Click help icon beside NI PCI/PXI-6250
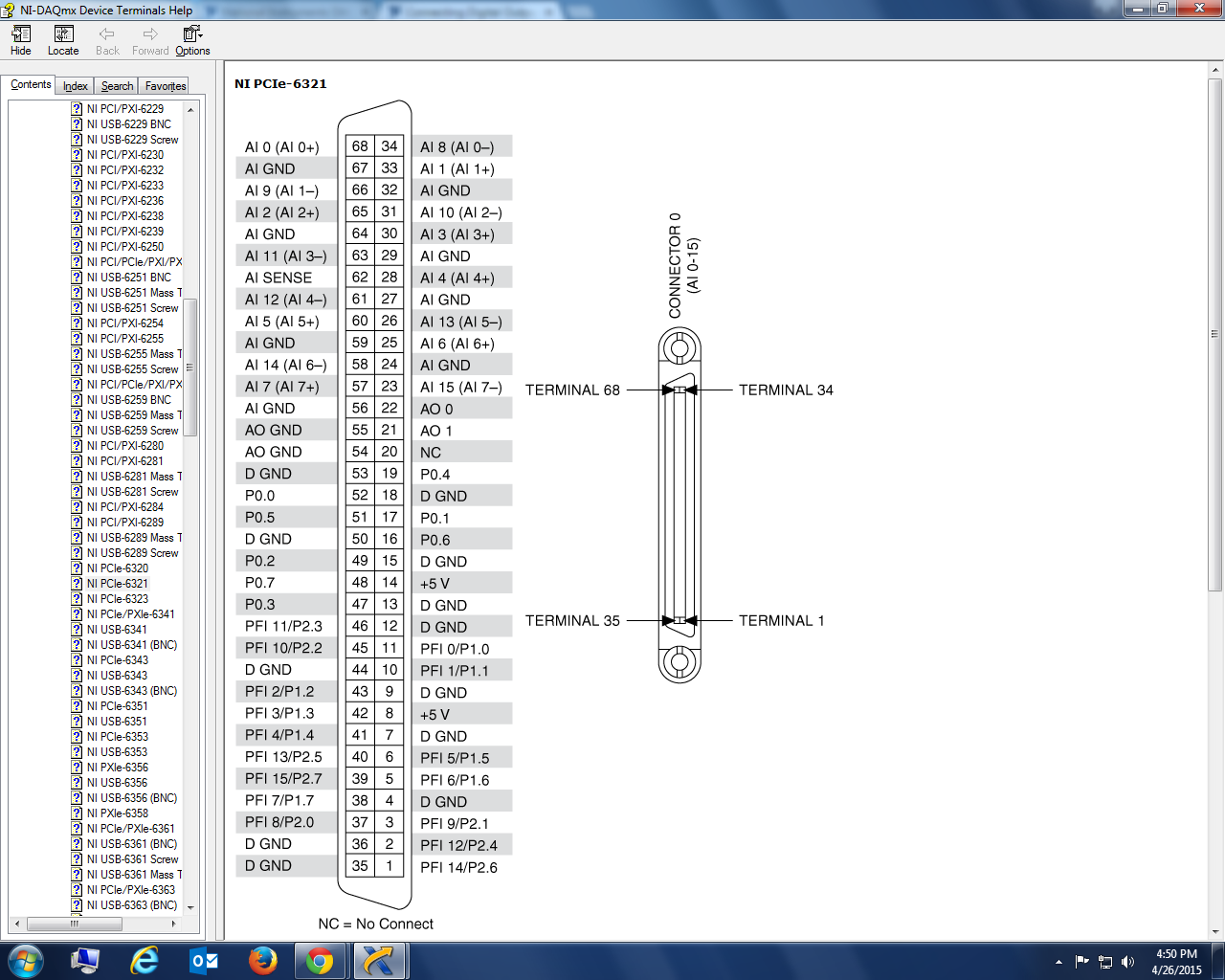The width and height of the screenshot is (1225, 980). click(77, 247)
